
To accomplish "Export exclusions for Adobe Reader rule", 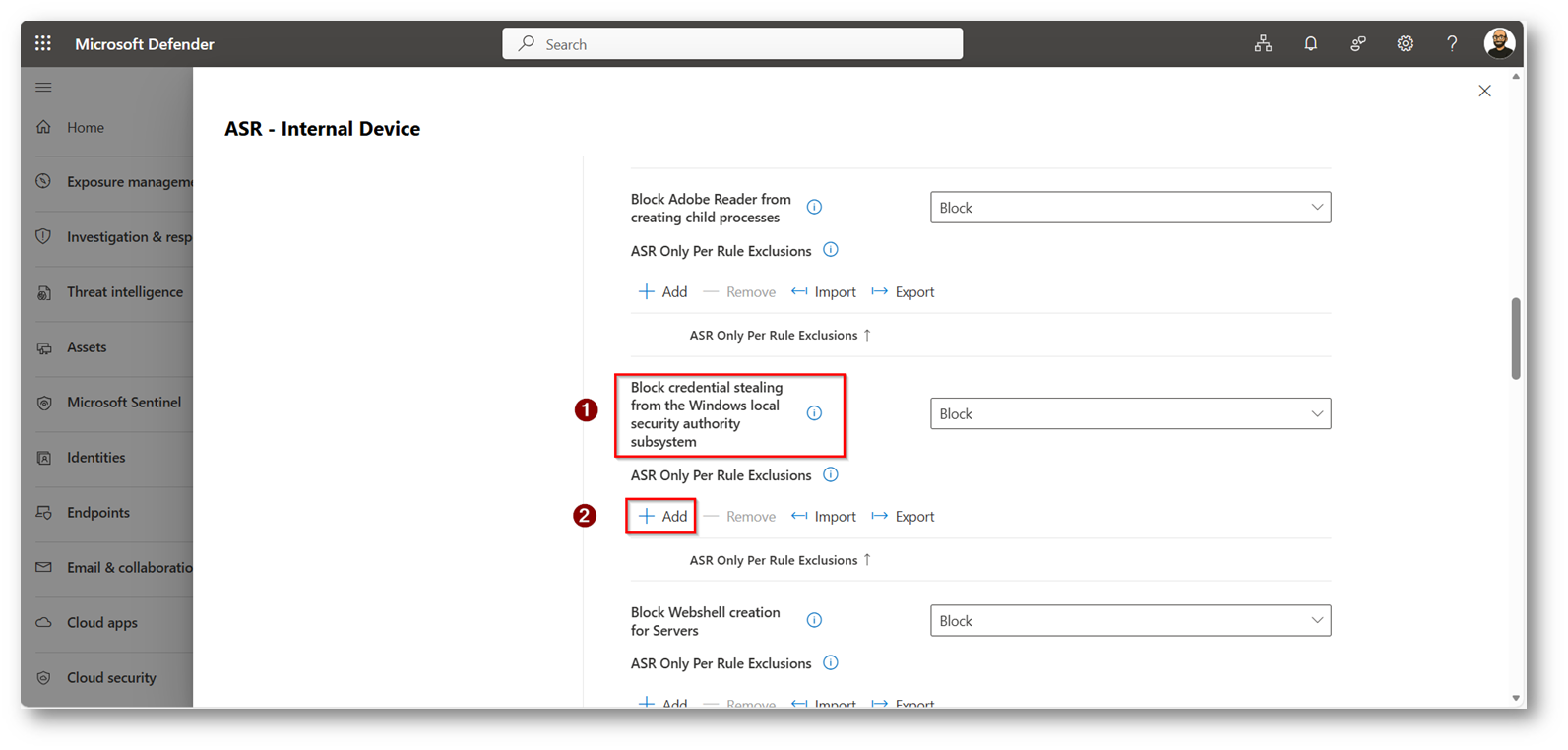I will click(903, 292).
